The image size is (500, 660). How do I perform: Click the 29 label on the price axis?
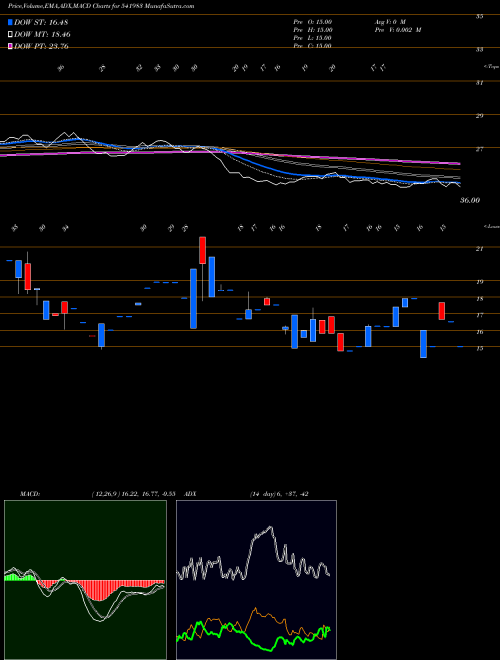click(479, 116)
